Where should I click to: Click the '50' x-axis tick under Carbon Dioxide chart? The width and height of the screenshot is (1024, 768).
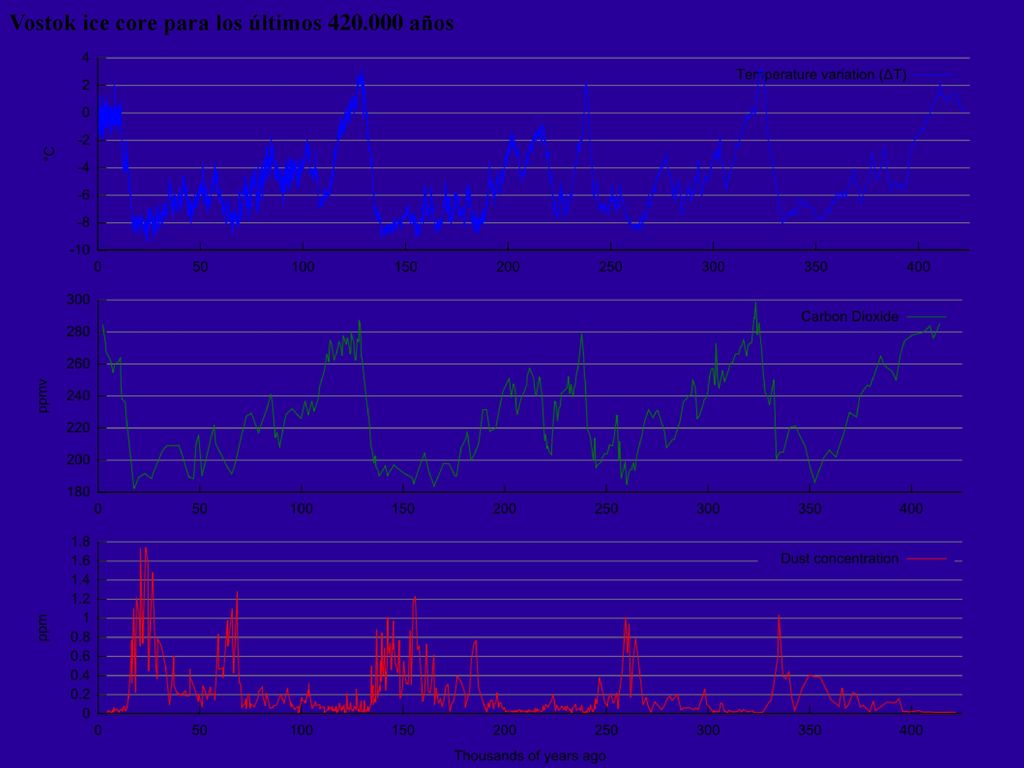pos(200,508)
